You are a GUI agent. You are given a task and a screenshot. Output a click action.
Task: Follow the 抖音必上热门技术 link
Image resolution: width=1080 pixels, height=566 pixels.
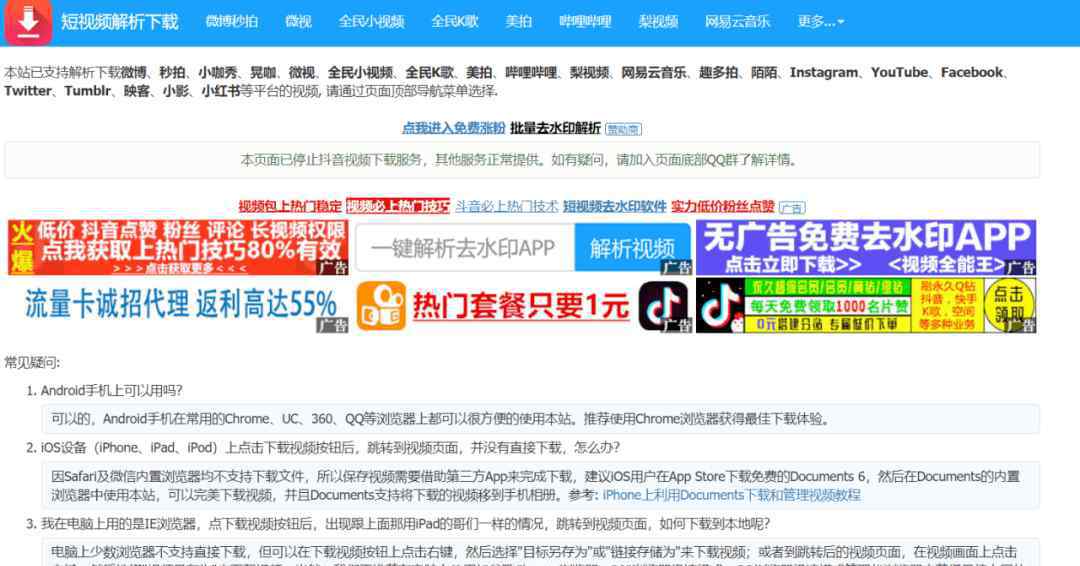[x=506, y=206]
